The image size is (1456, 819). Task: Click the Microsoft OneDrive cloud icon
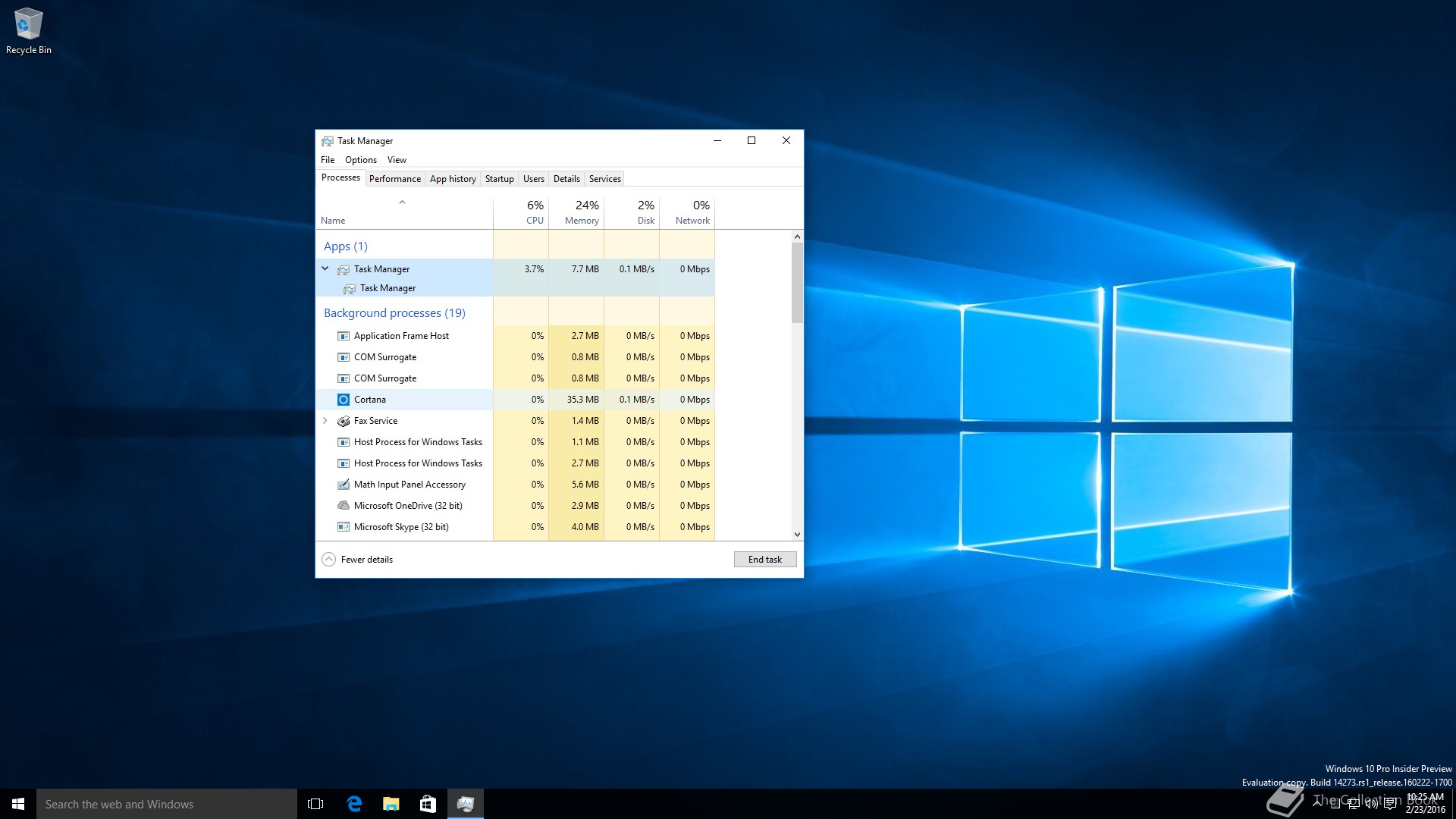tap(344, 506)
